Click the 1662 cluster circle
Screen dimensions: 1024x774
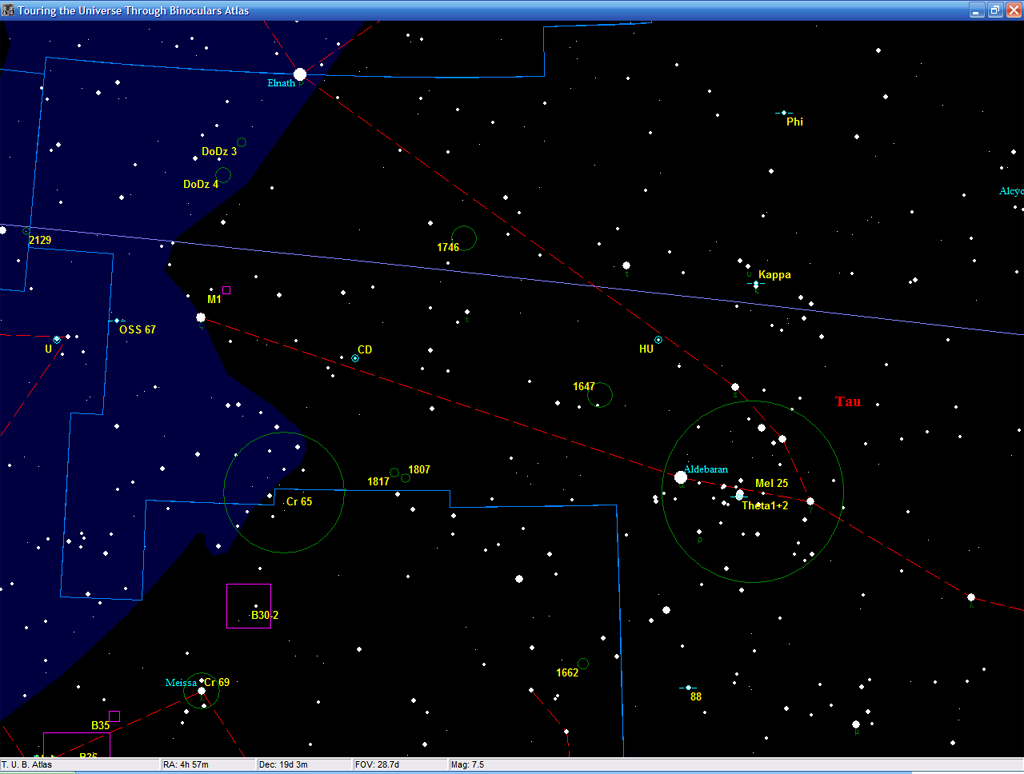pyautogui.click(x=583, y=664)
